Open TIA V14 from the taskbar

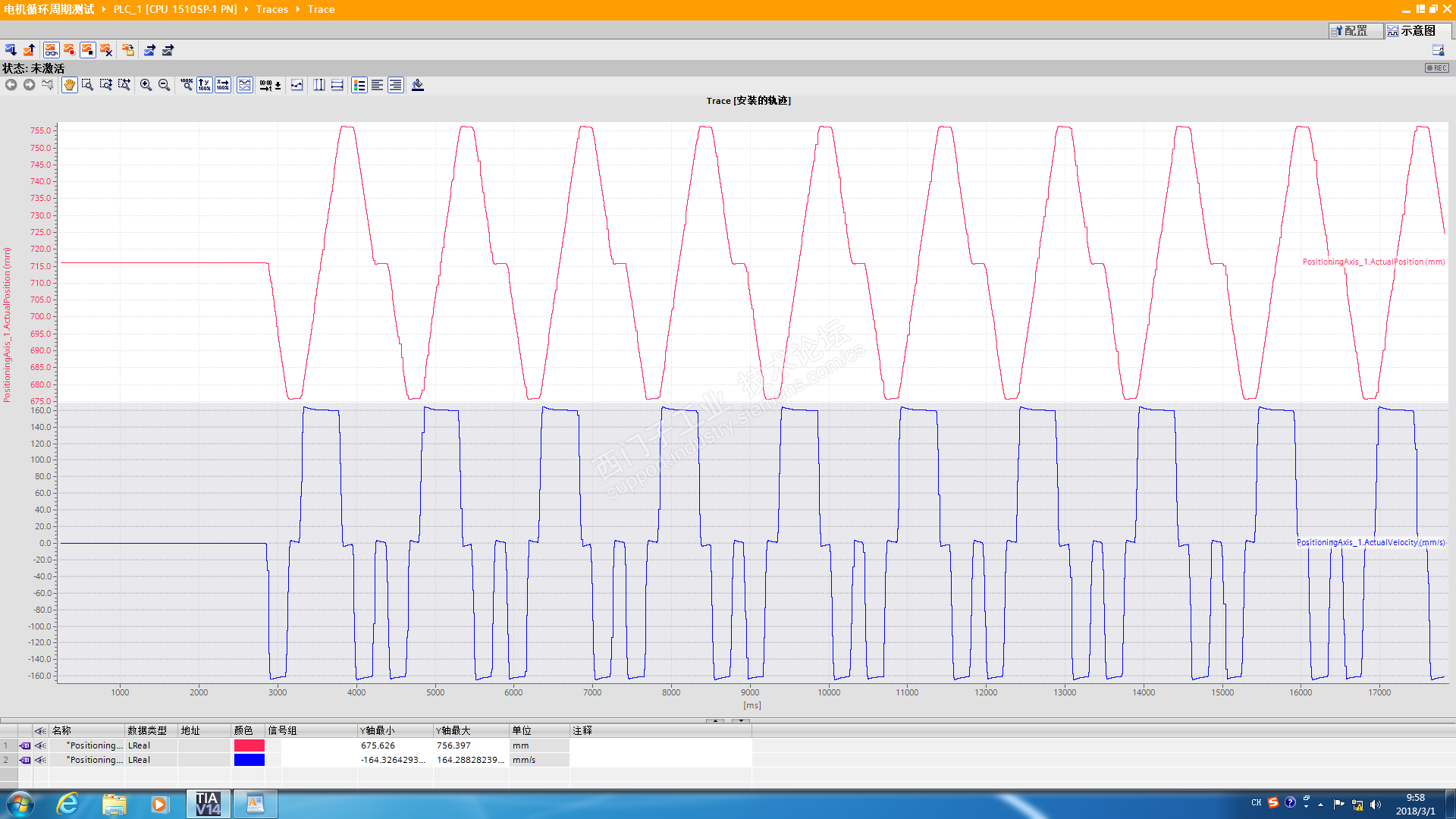click(x=207, y=804)
